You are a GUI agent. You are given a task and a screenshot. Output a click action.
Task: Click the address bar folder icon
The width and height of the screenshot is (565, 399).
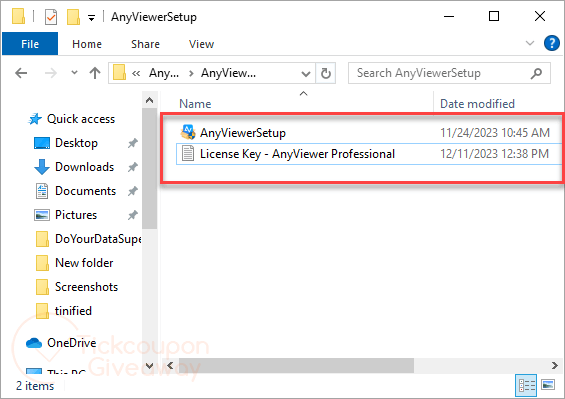(119, 73)
